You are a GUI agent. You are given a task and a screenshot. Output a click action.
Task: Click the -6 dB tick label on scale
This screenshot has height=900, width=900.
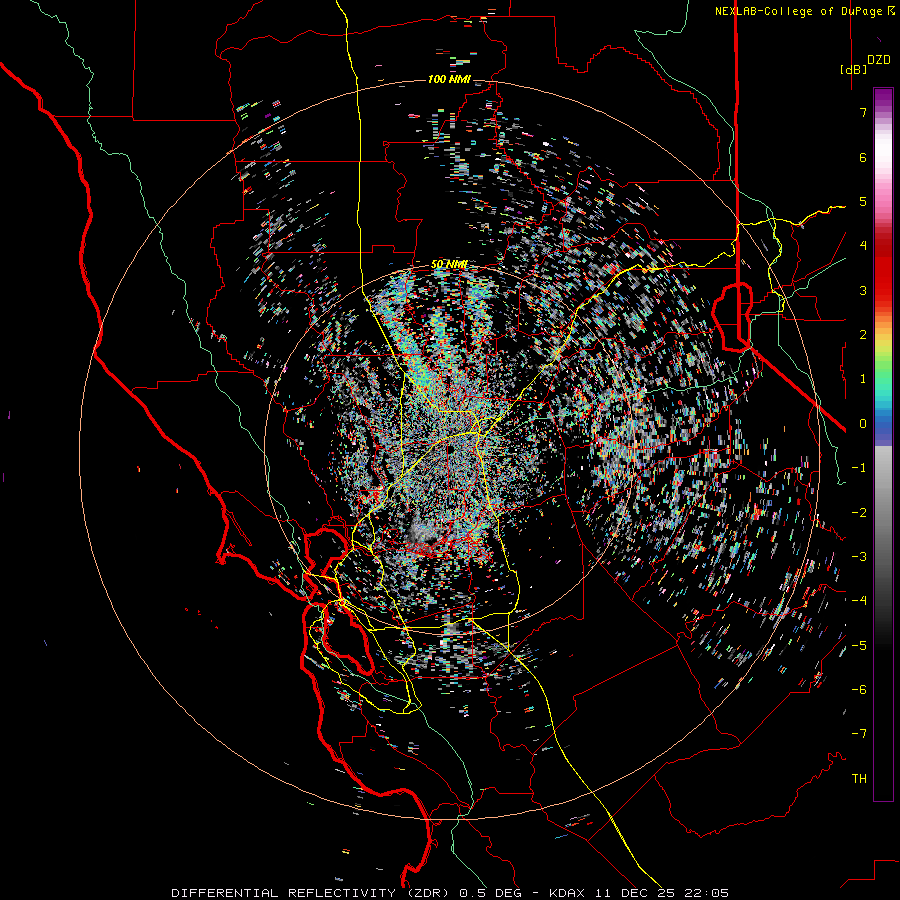point(859,690)
